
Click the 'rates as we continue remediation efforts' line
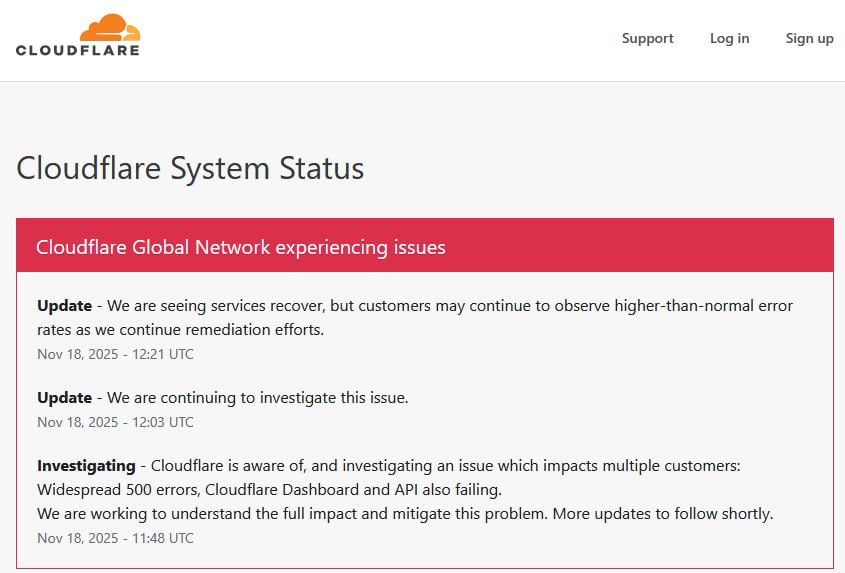(x=181, y=329)
